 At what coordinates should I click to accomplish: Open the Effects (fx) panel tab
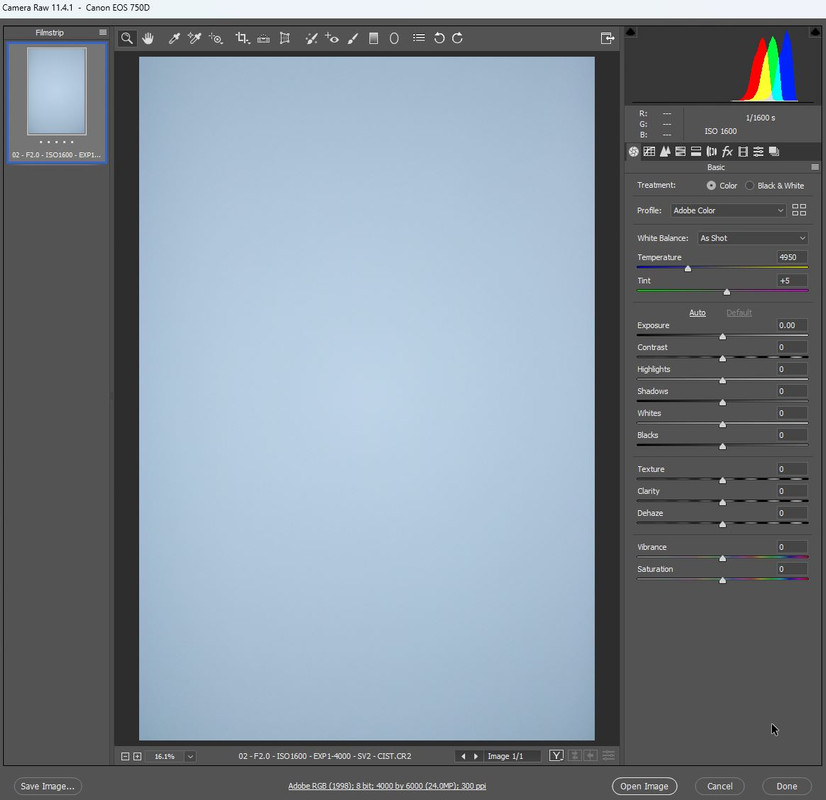pos(727,152)
